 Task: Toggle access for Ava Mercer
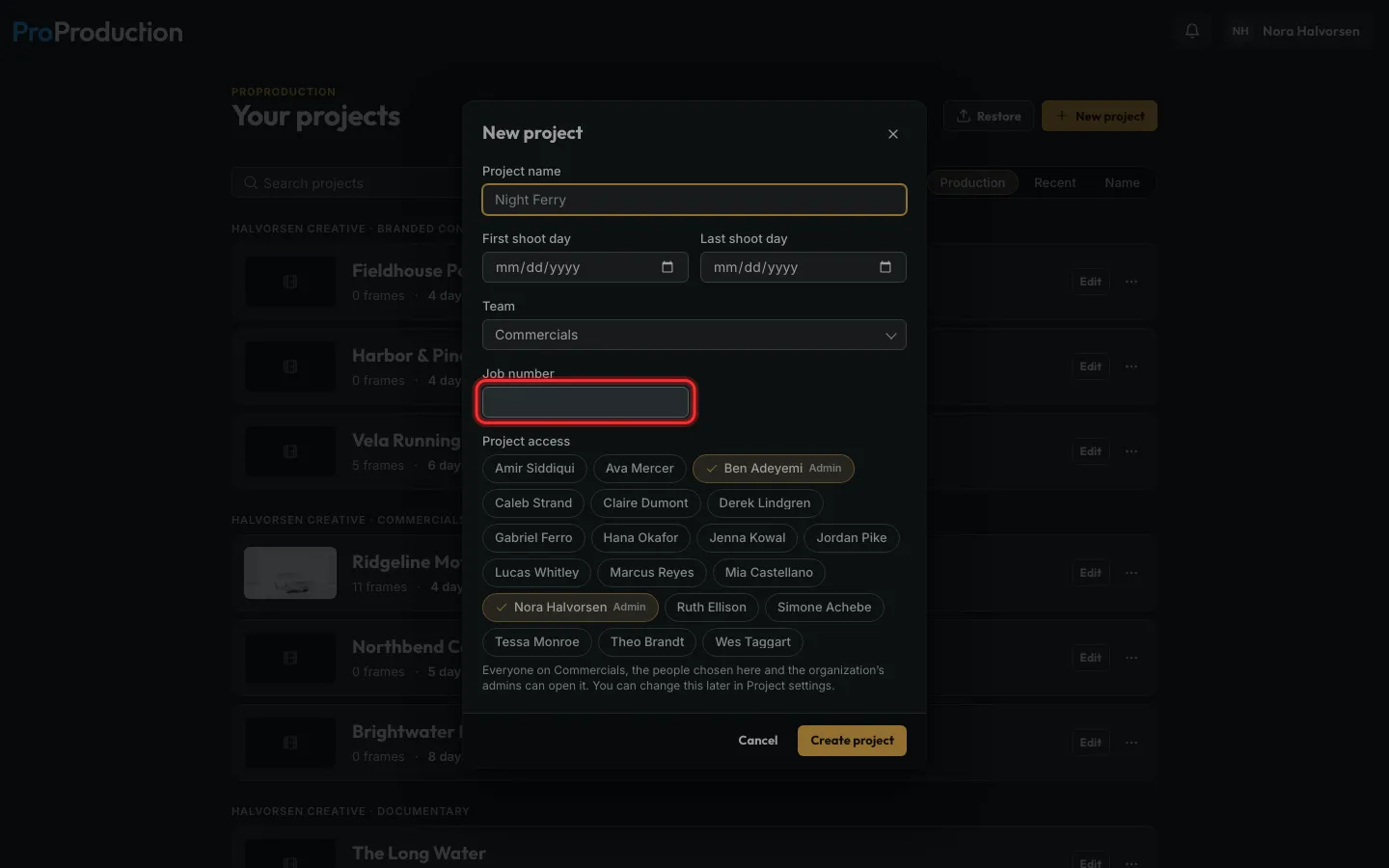[640, 469]
